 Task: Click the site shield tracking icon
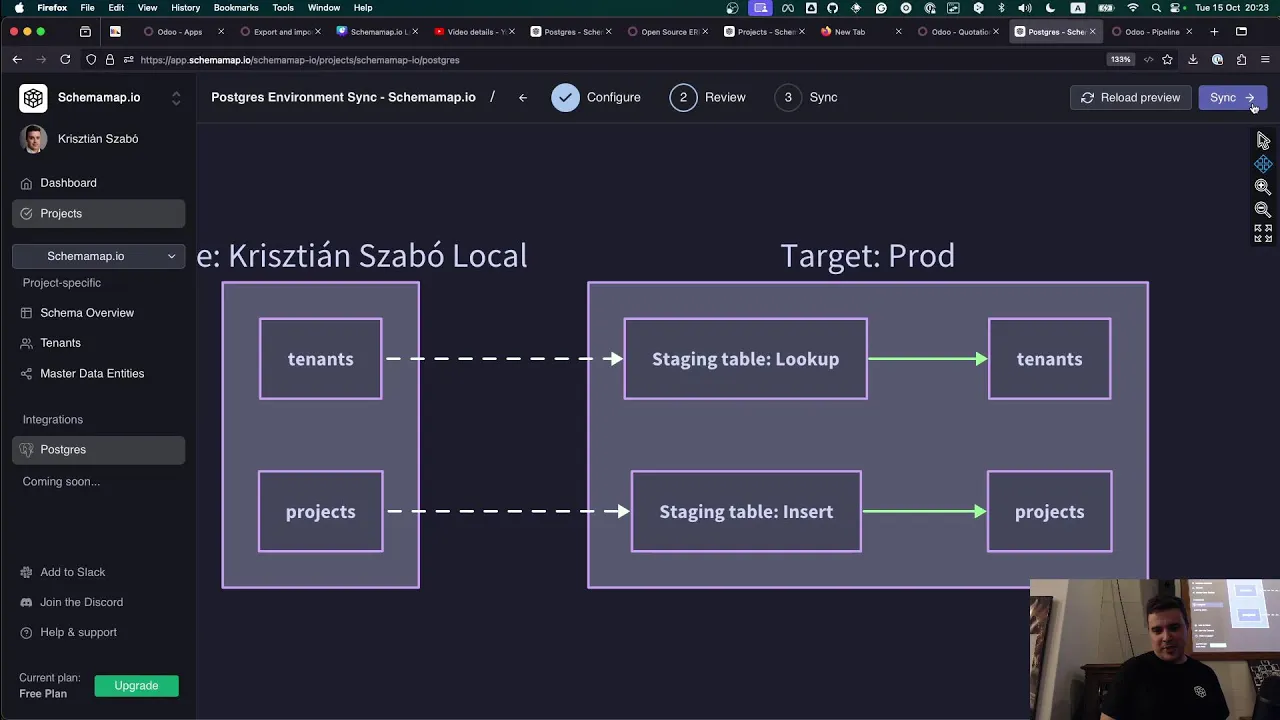click(91, 60)
